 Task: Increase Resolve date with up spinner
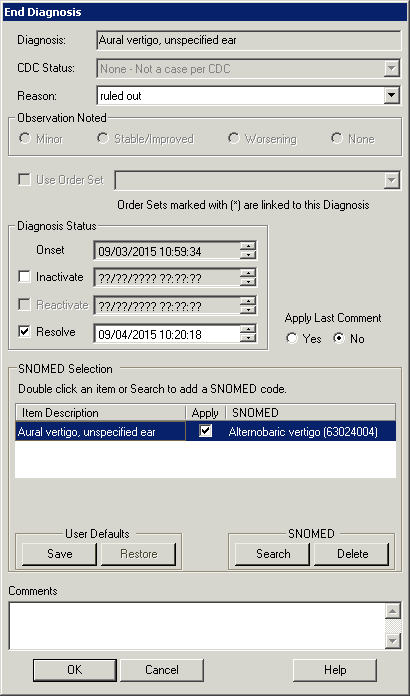(x=248, y=329)
